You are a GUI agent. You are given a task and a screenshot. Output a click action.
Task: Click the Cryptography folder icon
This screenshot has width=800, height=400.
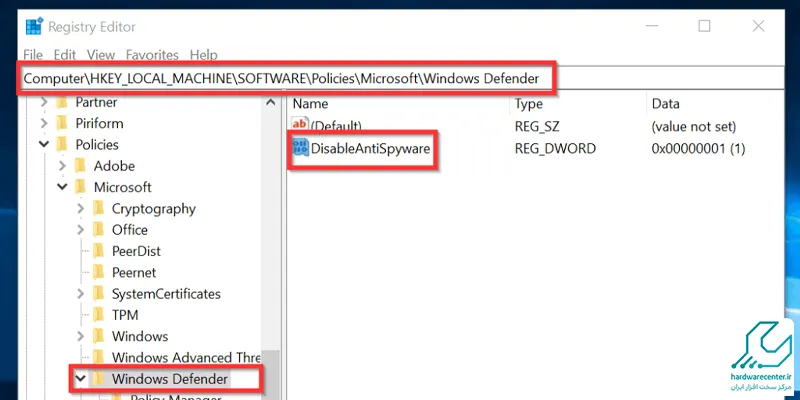pos(98,209)
